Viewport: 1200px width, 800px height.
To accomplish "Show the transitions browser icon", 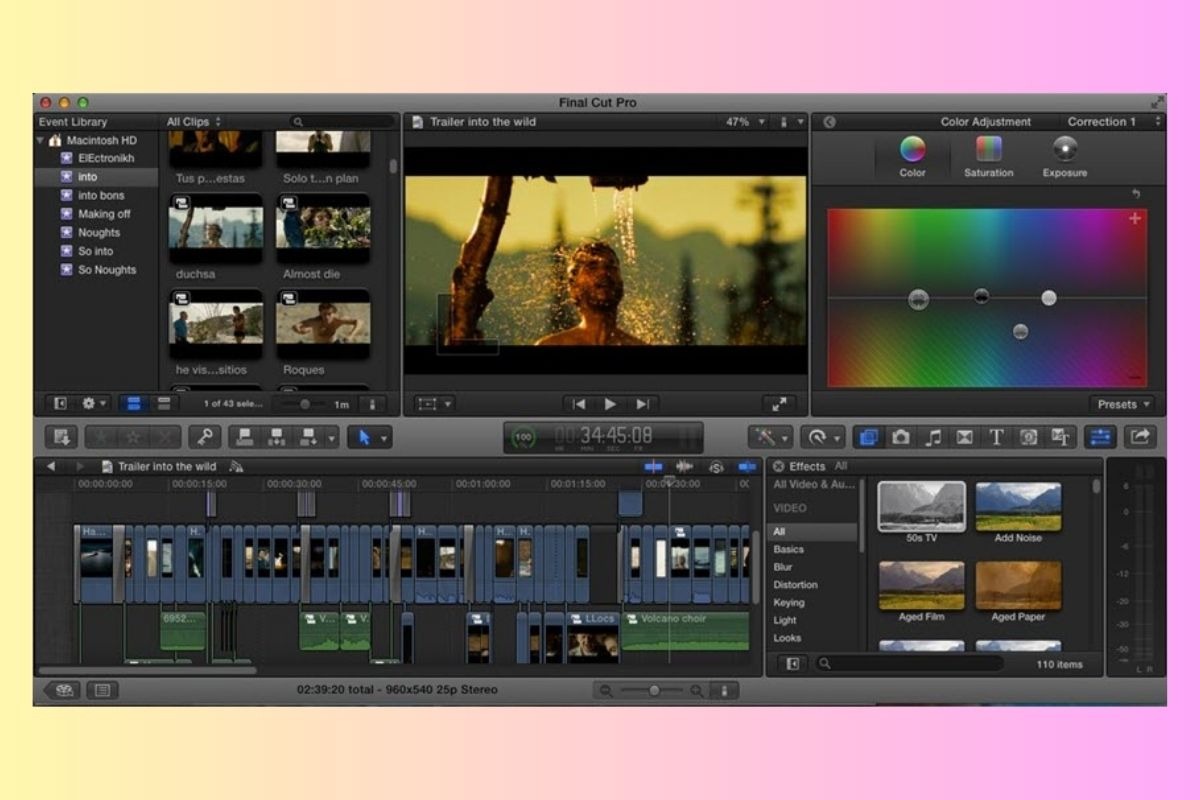I will [x=965, y=437].
